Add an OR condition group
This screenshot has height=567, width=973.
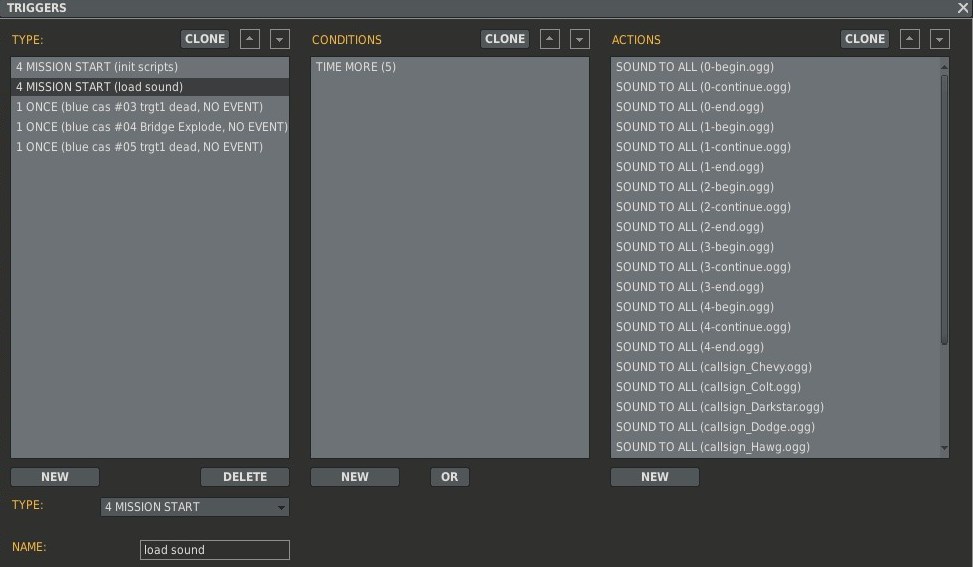point(450,476)
